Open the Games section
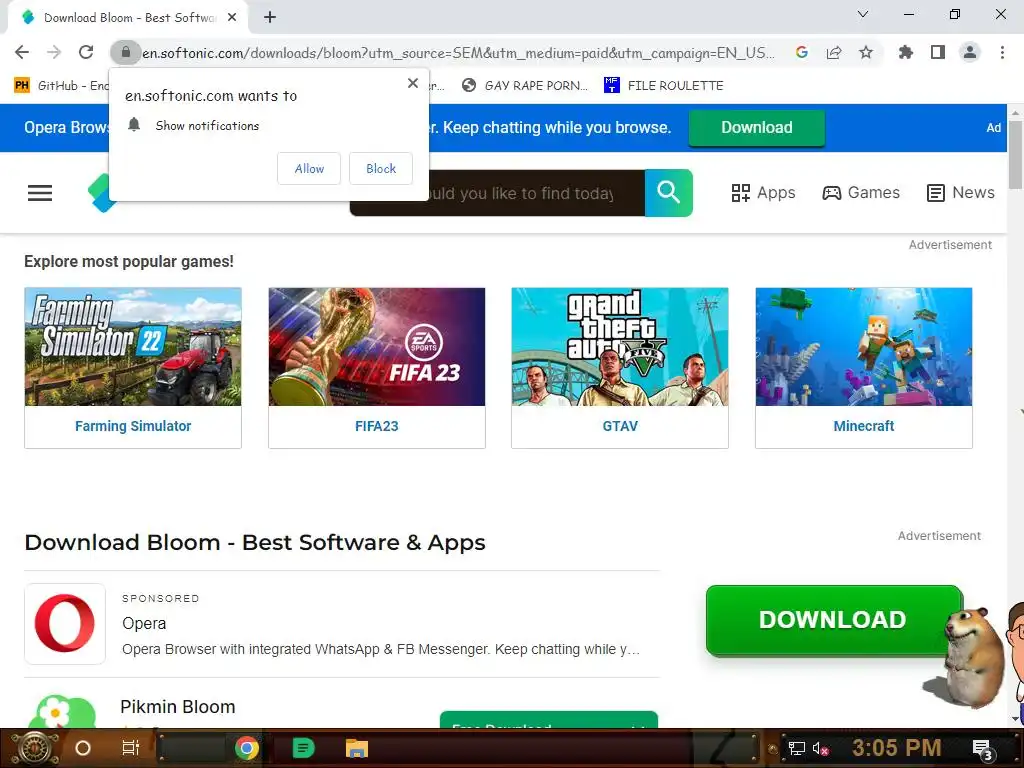Image resolution: width=1024 pixels, height=768 pixels. point(861,193)
